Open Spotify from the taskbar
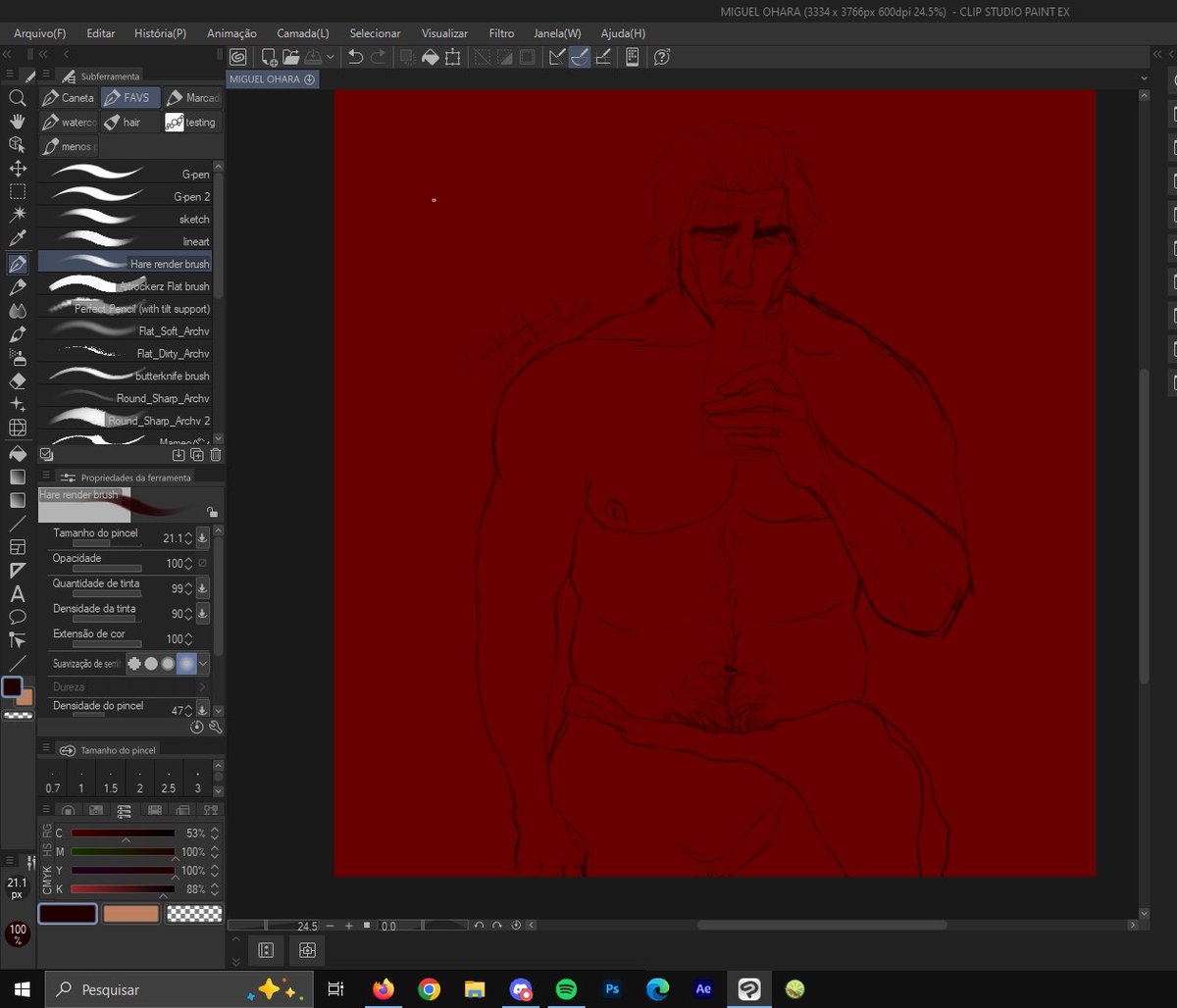The width and height of the screenshot is (1177, 1008). click(566, 989)
